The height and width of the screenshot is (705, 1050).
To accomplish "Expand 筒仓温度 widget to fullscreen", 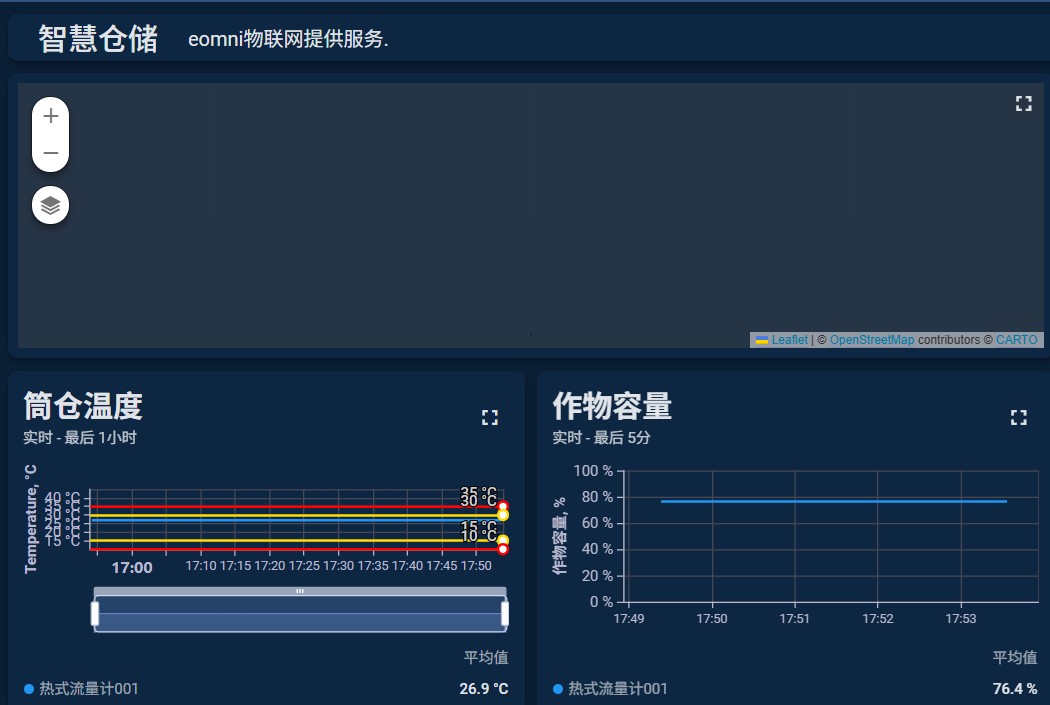I will 489,418.
